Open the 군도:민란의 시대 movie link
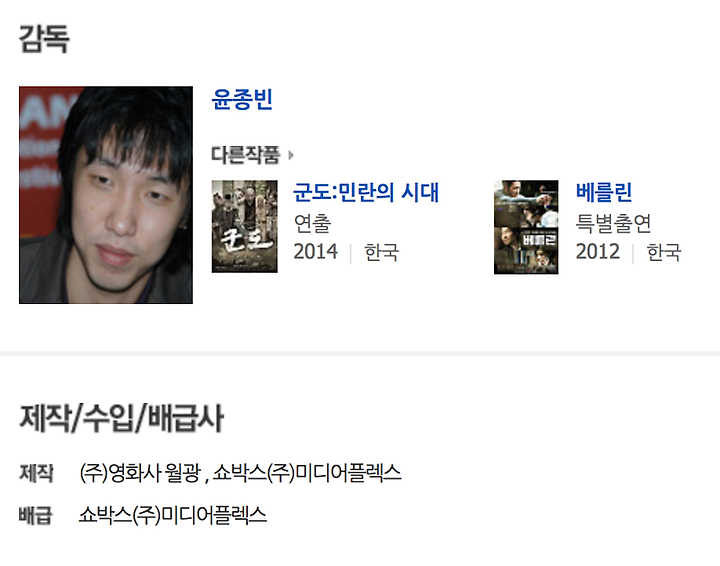The width and height of the screenshot is (720, 566). click(366, 192)
